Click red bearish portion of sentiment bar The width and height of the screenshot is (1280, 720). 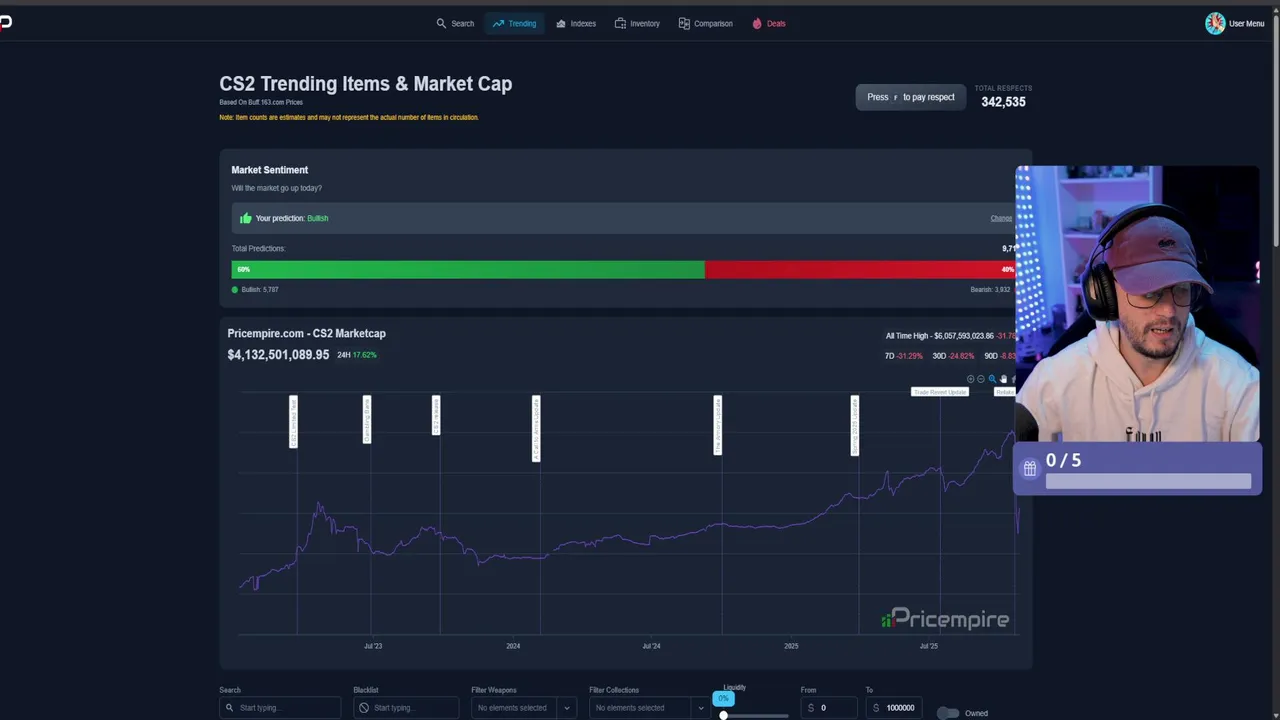860,269
